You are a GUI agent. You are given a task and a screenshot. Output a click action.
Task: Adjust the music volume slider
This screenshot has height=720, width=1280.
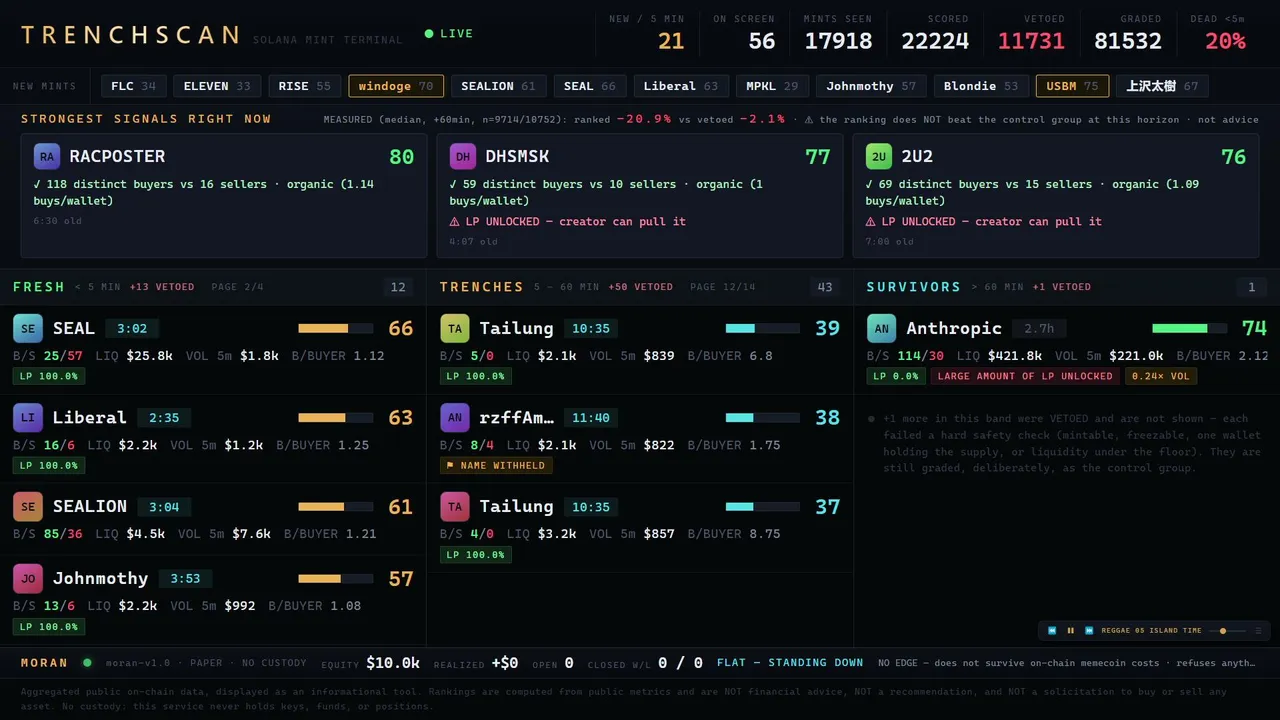pos(1229,631)
